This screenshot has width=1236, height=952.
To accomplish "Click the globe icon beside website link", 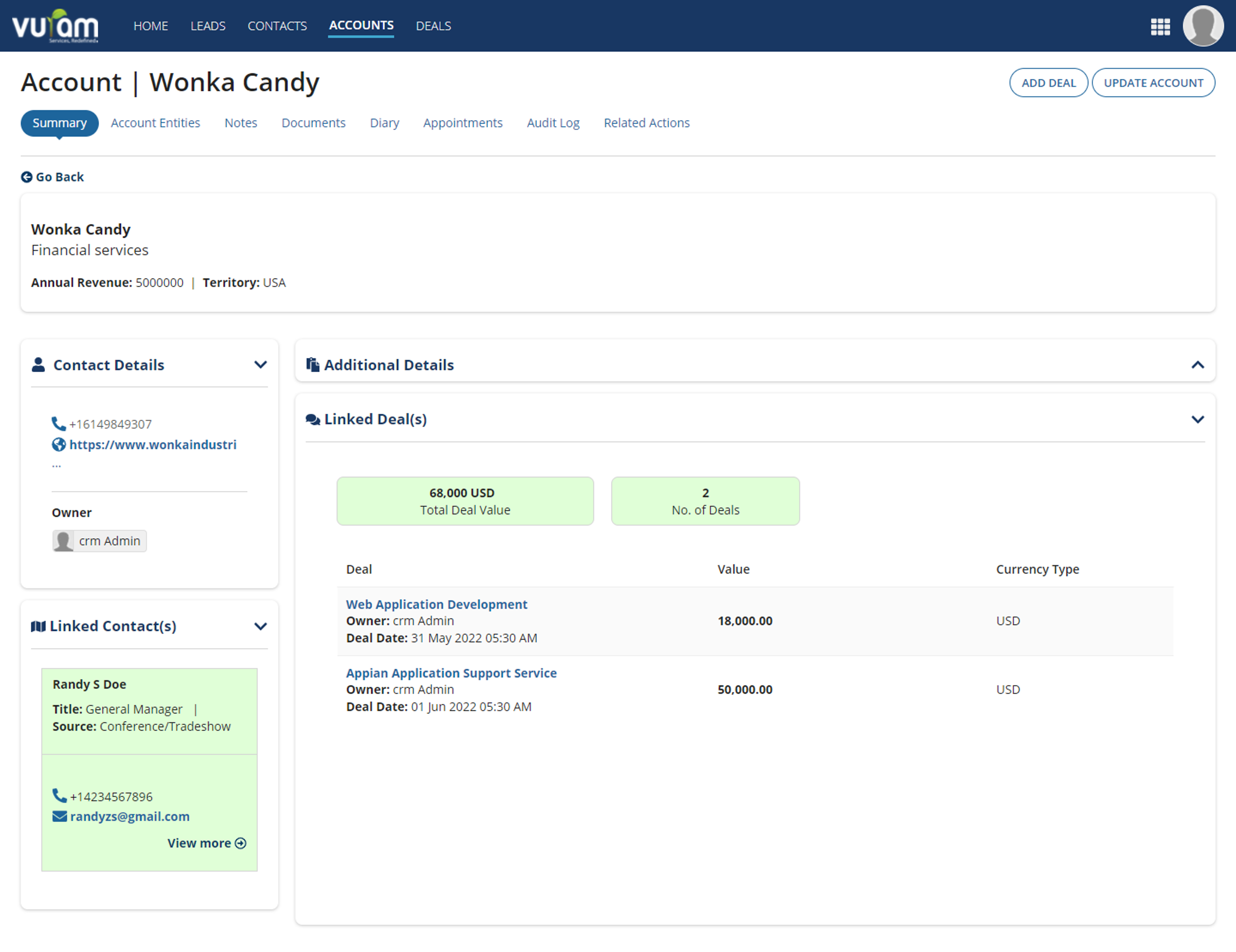I will tap(59, 444).
